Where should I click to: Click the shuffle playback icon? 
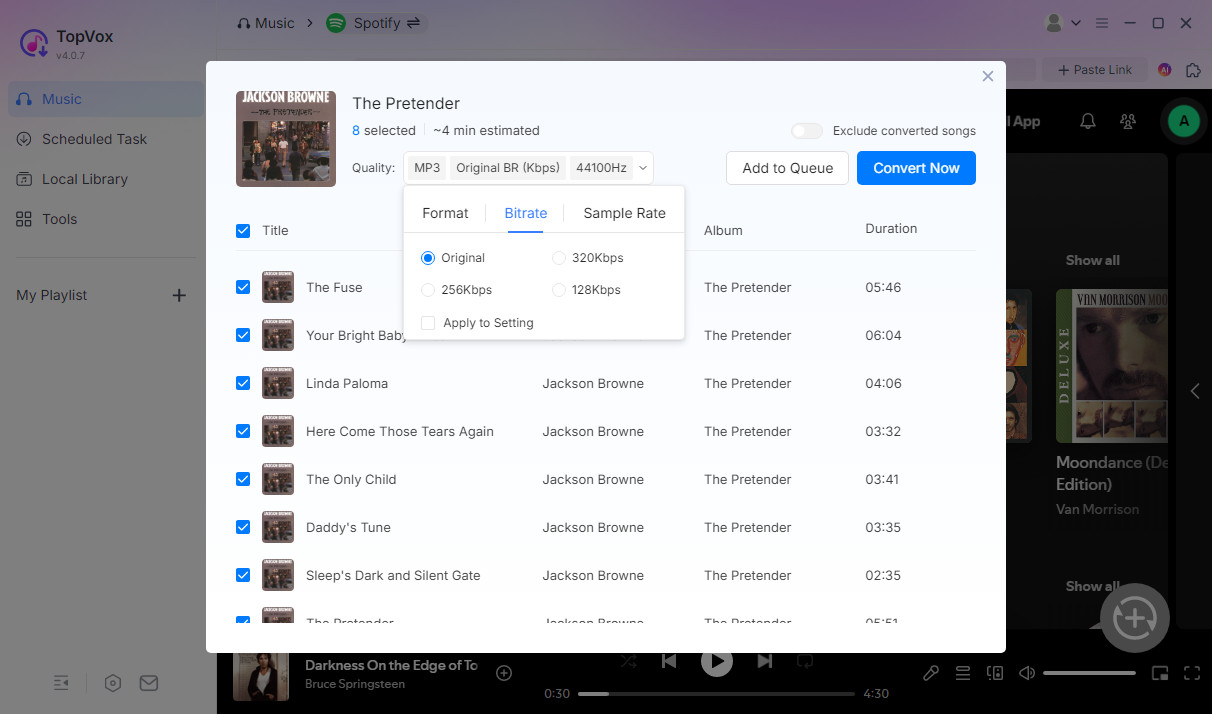point(628,661)
